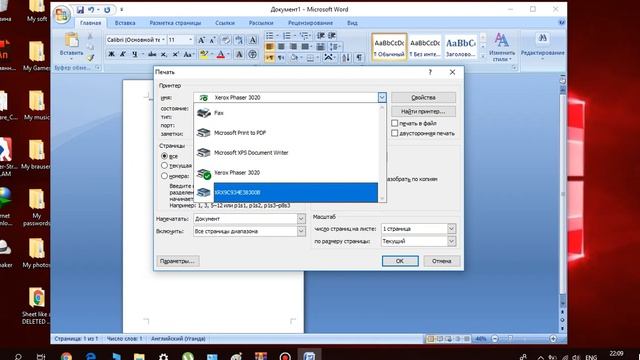
Task: Toggle Bold (Ж) formatting in Word ribbon
Action: [111, 54]
